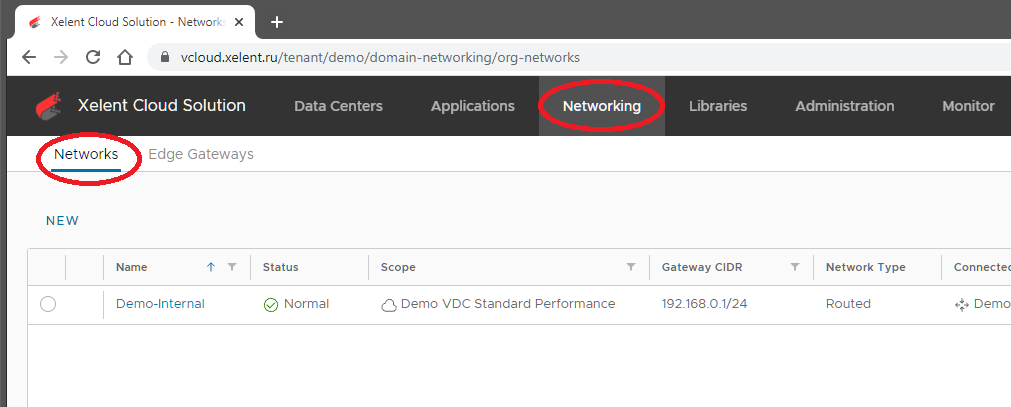Click the Scope column header
Screen dimensions: 1011x407
tap(398, 267)
